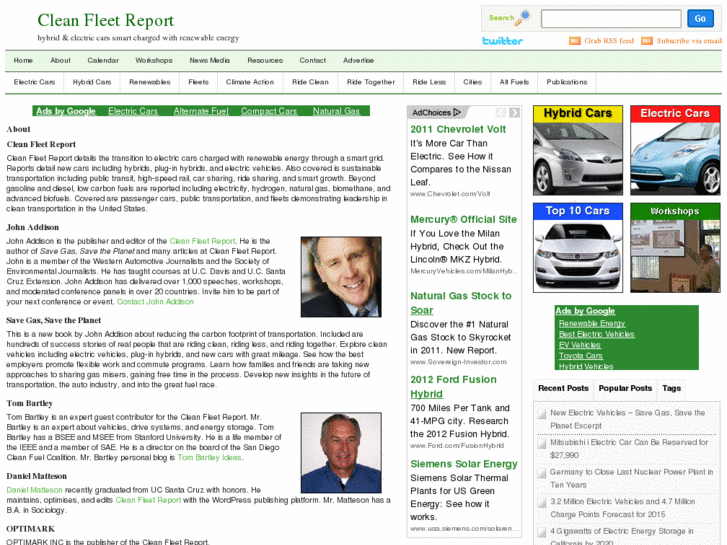Viewport: 727px width, 545px height.
Task: Open the Workshops menu item
Action: [154, 60]
